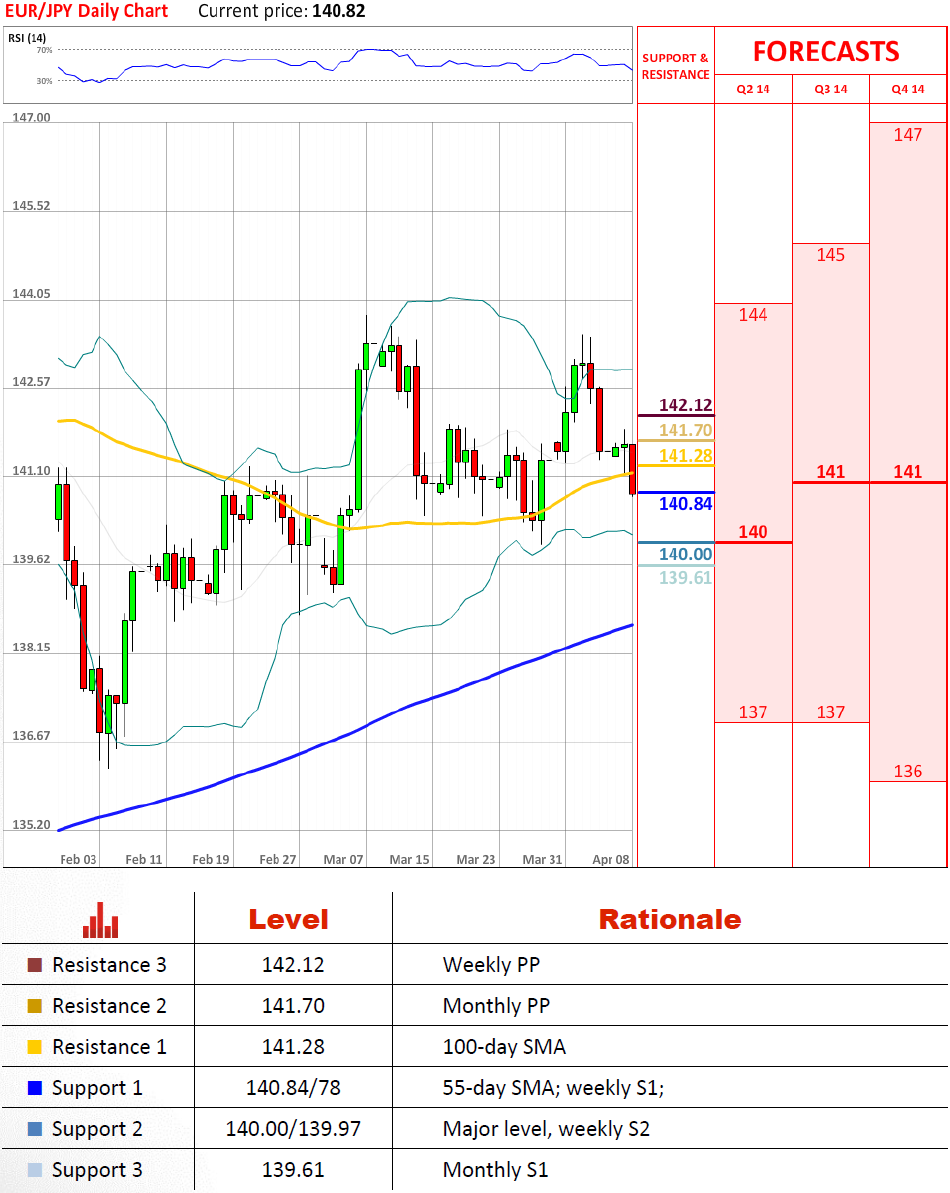Click the red bar chart icon

pos(100,920)
